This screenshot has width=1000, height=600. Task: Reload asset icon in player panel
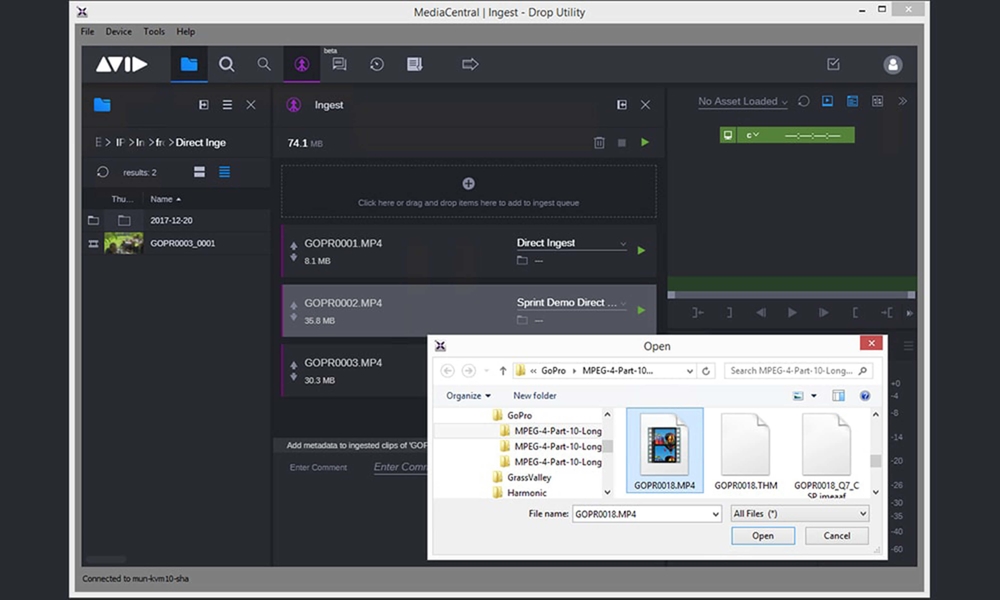click(x=804, y=101)
